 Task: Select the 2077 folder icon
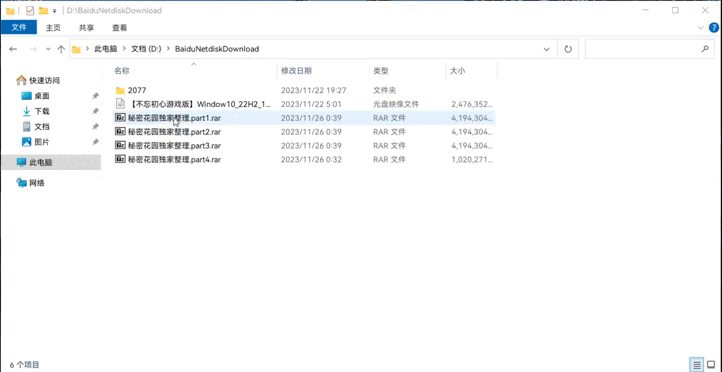[x=120, y=90]
